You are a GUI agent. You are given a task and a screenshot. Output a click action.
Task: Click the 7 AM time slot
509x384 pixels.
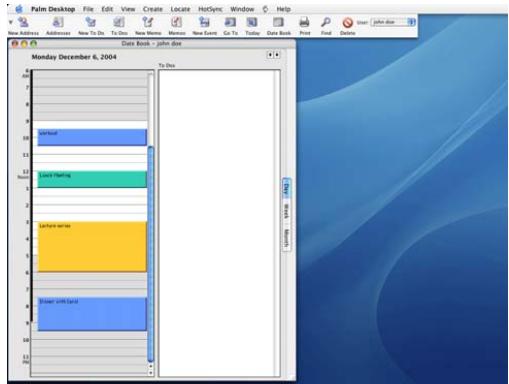pyautogui.click(x=90, y=91)
